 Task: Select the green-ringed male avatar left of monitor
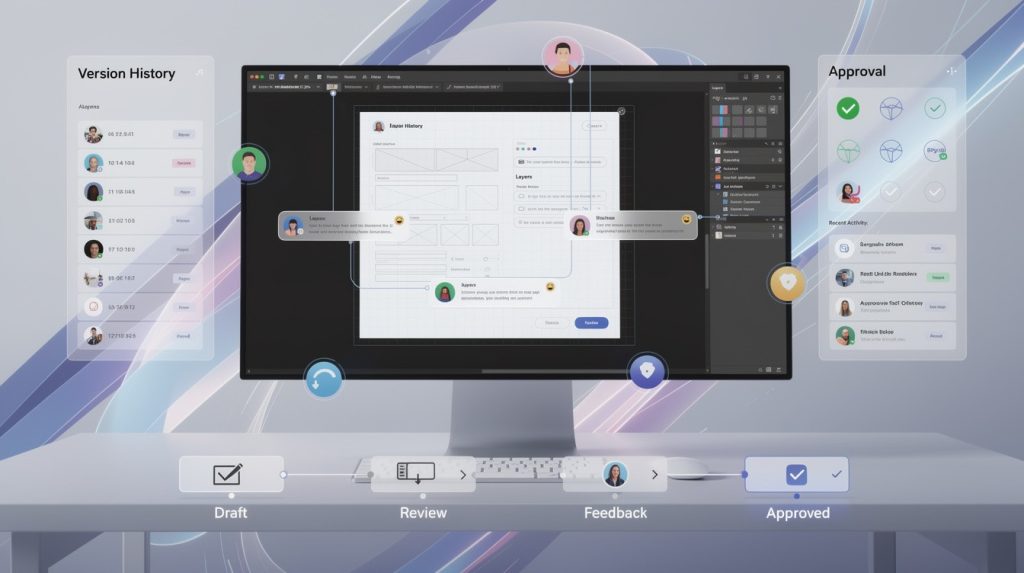pos(249,163)
